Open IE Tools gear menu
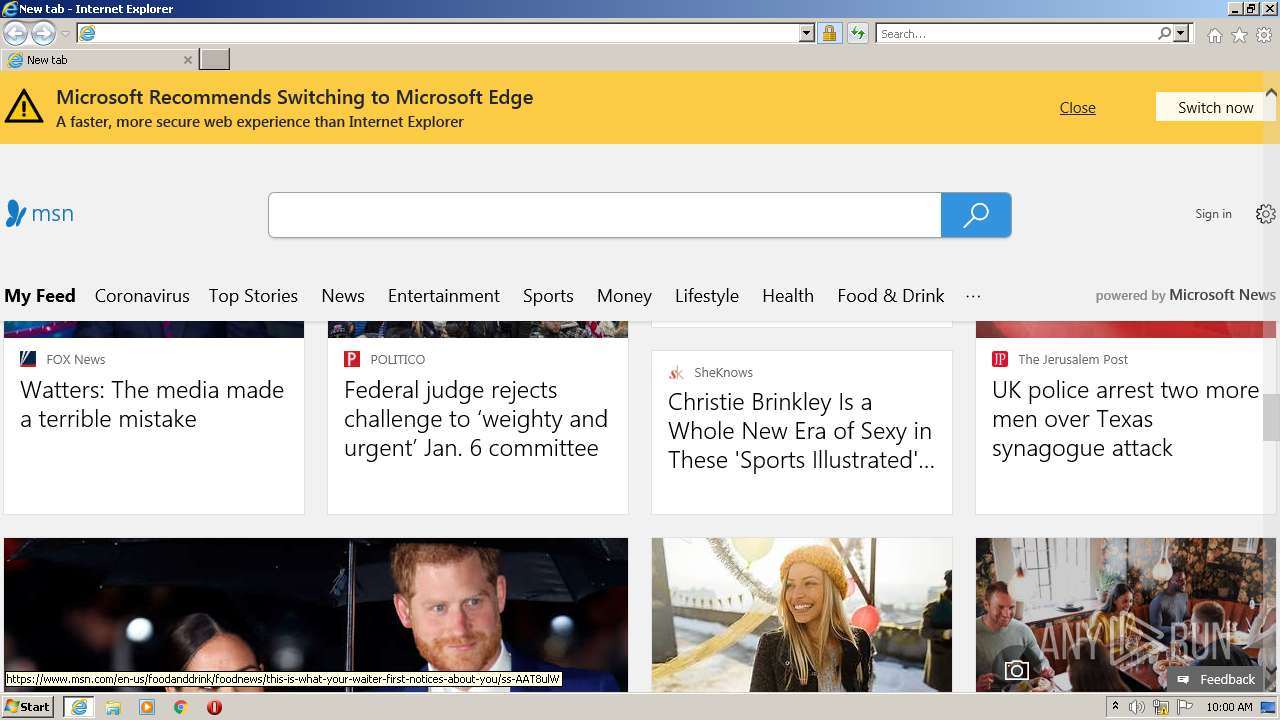Viewport: 1280px width, 720px height. 1264,35
